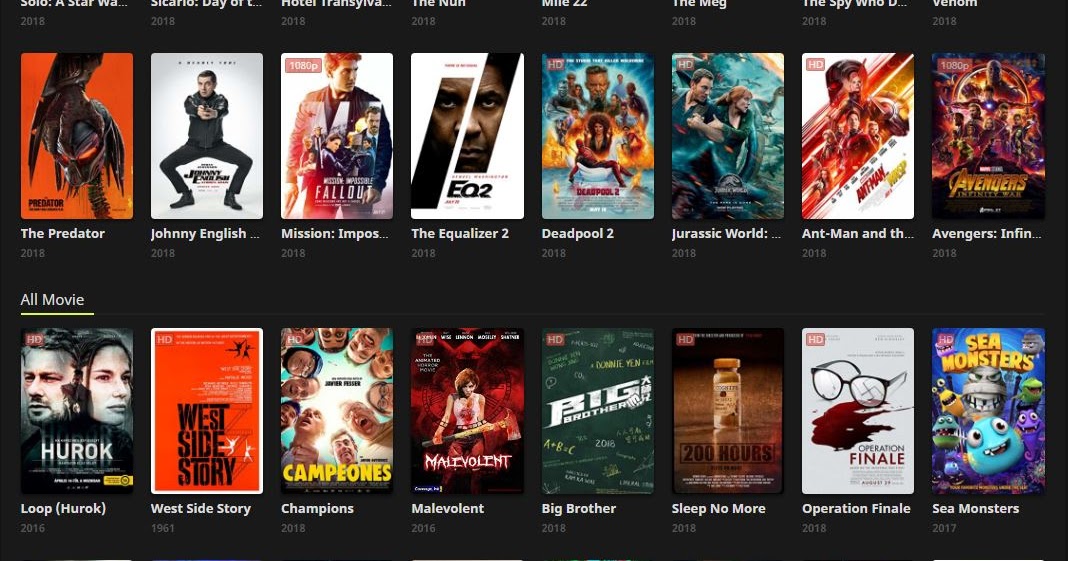The height and width of the screenshot is (561, 1068).
Task: Click West Side Story title link
Action: (x=201, y=509)
